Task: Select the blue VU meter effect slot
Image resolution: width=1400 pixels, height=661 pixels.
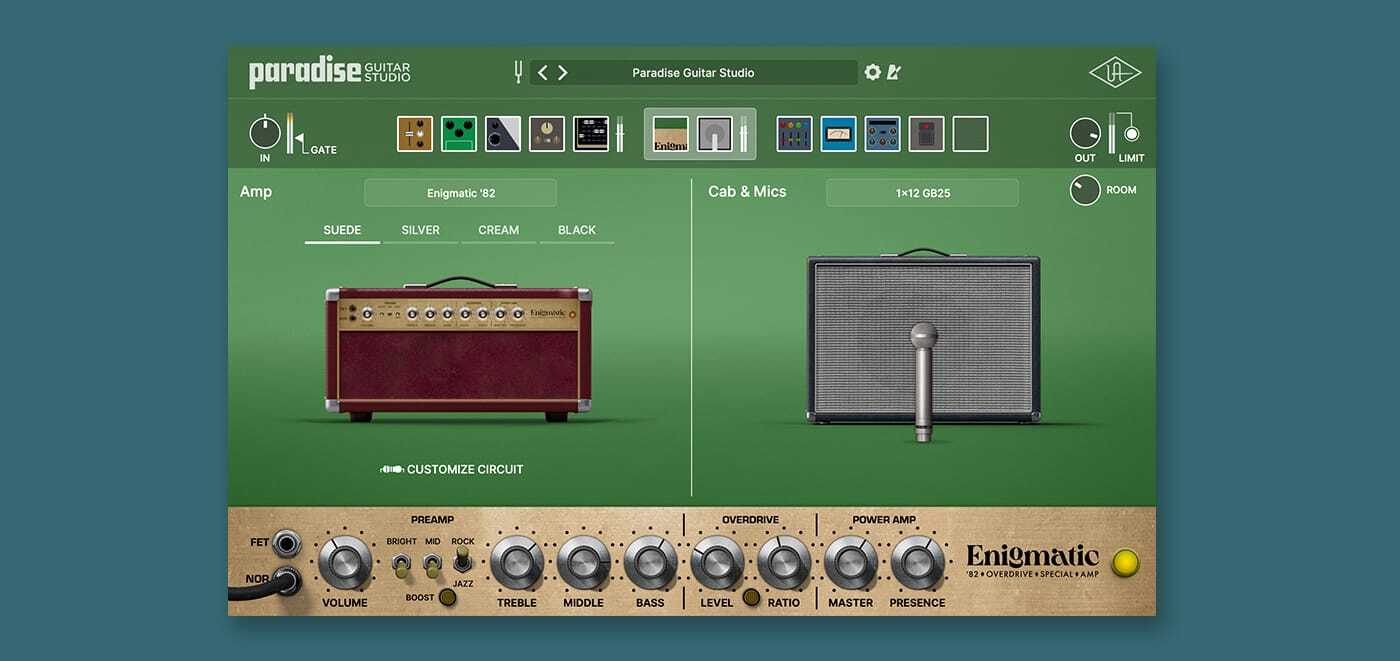Action: tap(839, 134)
